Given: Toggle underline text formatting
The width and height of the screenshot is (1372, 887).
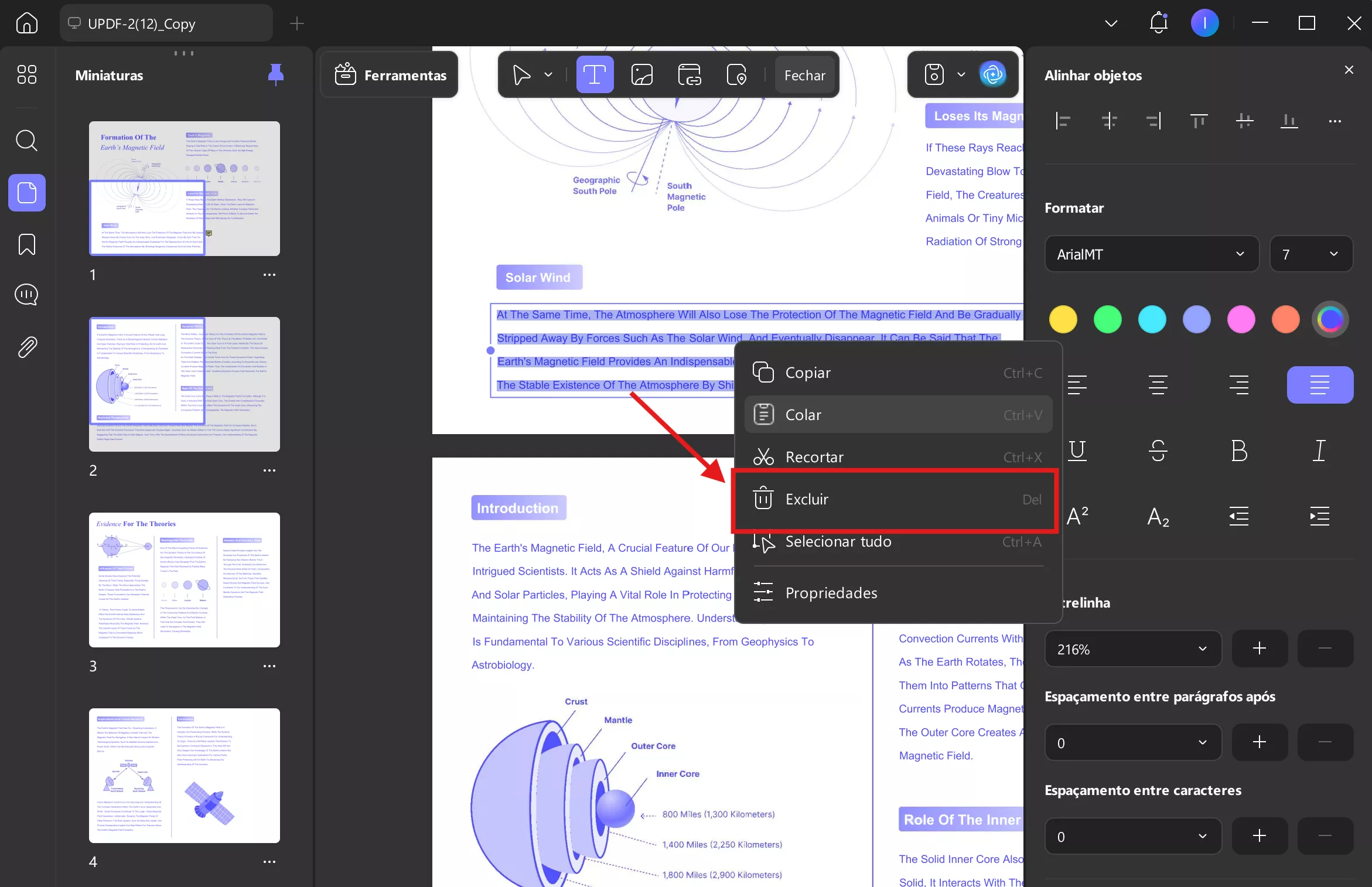Looking at the screenshot, I should tap(1077, 451).
